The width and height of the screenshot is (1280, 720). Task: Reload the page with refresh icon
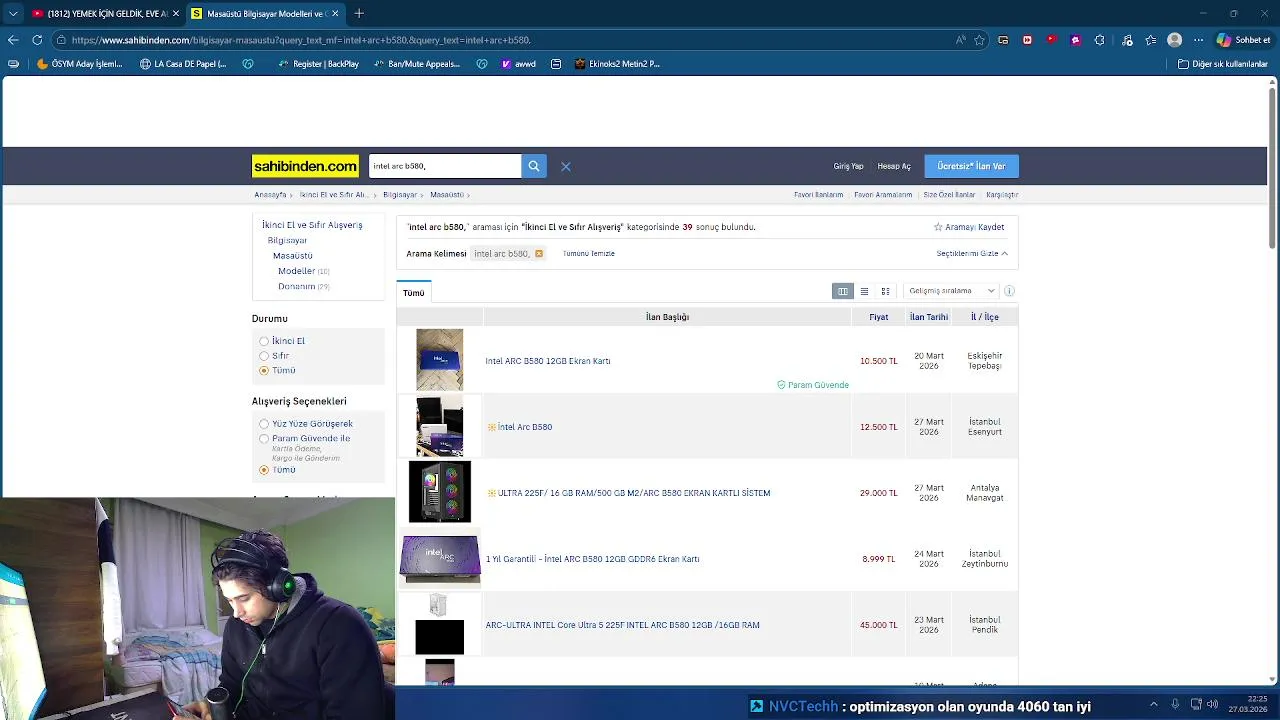pyautogui.click(x=37, y=40)
